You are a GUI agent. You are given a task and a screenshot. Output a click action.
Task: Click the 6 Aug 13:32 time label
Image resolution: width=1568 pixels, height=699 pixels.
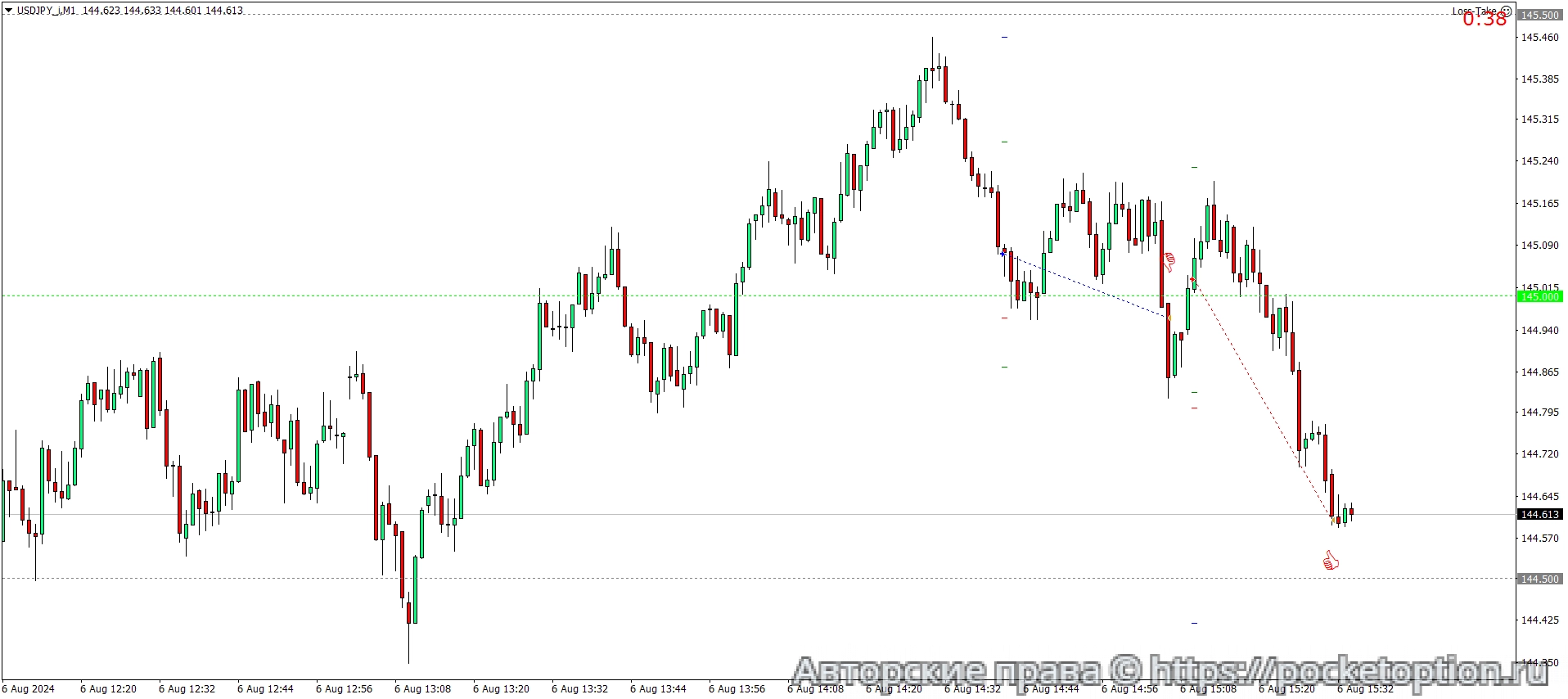[579, 688]
